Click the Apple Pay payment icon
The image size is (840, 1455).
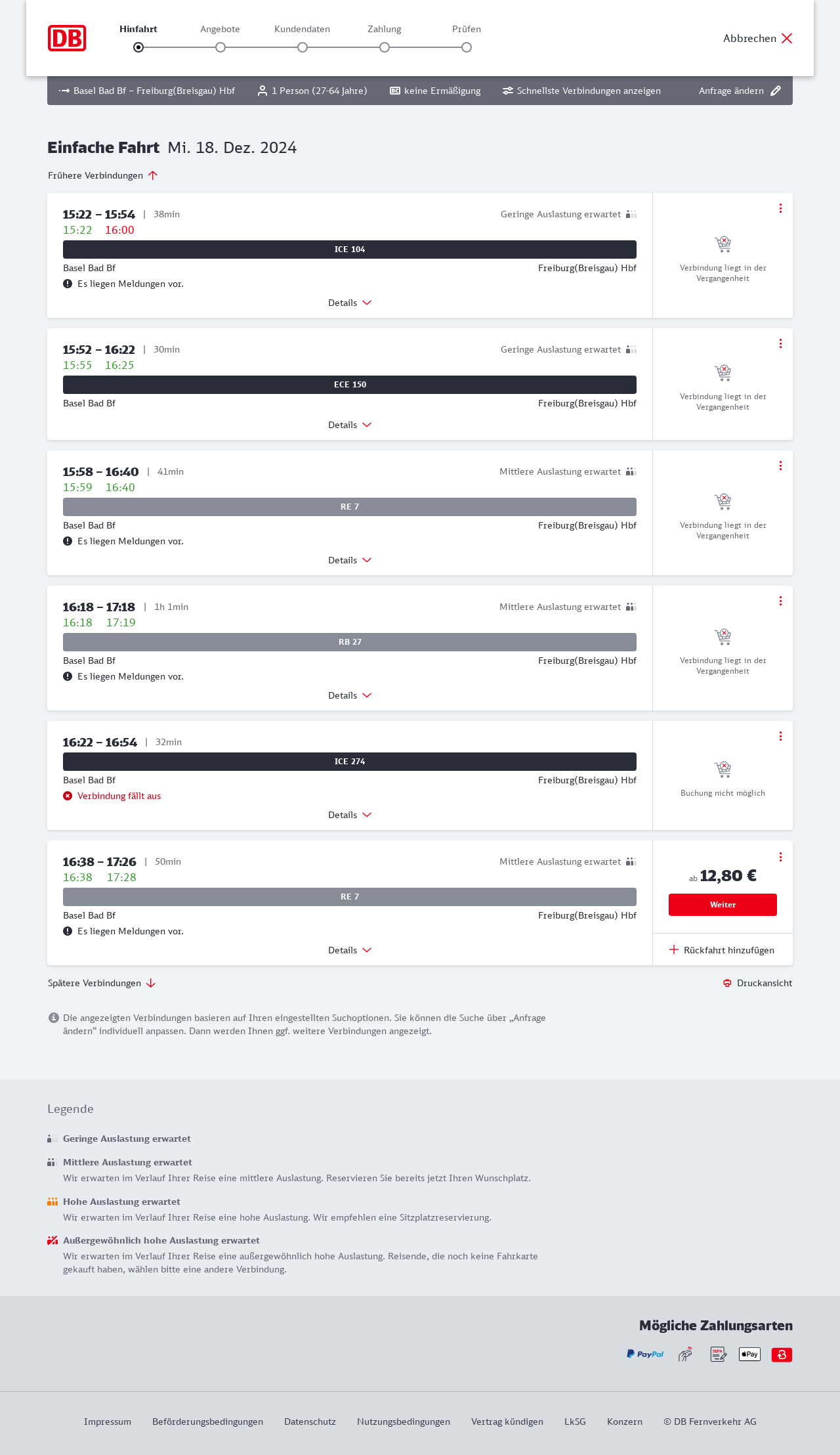pos(749,1354)
